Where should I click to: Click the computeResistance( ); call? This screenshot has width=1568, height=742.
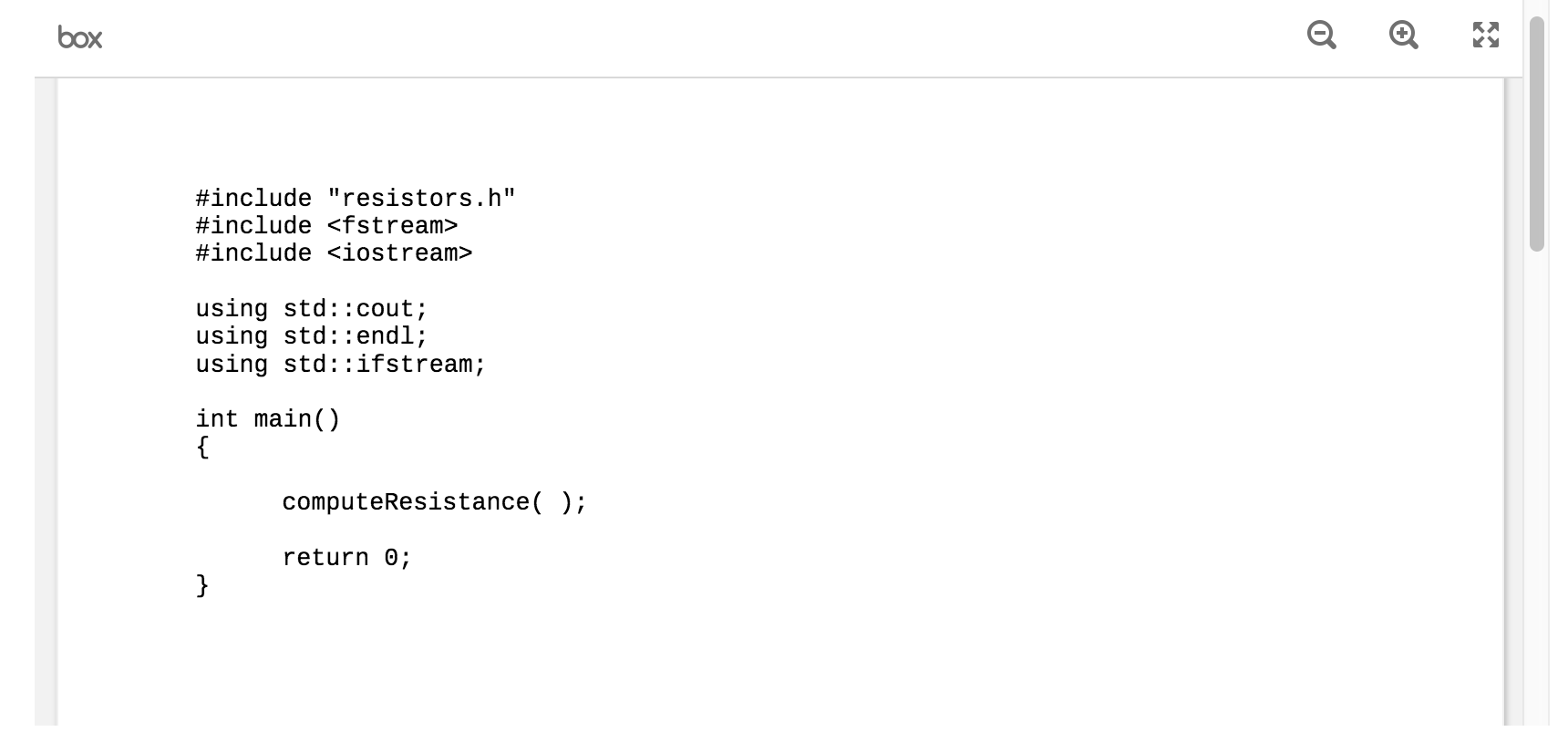coord(435,502)
